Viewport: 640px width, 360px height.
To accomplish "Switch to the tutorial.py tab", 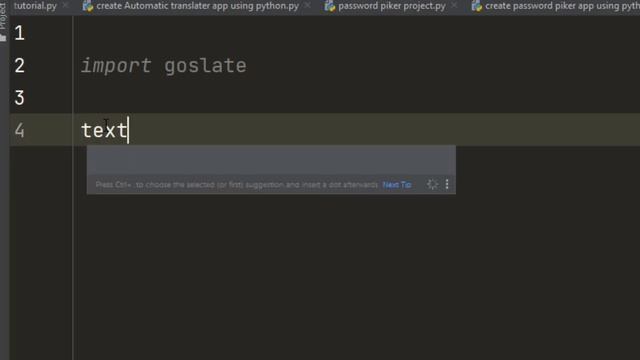I will (x=35, y=6).
